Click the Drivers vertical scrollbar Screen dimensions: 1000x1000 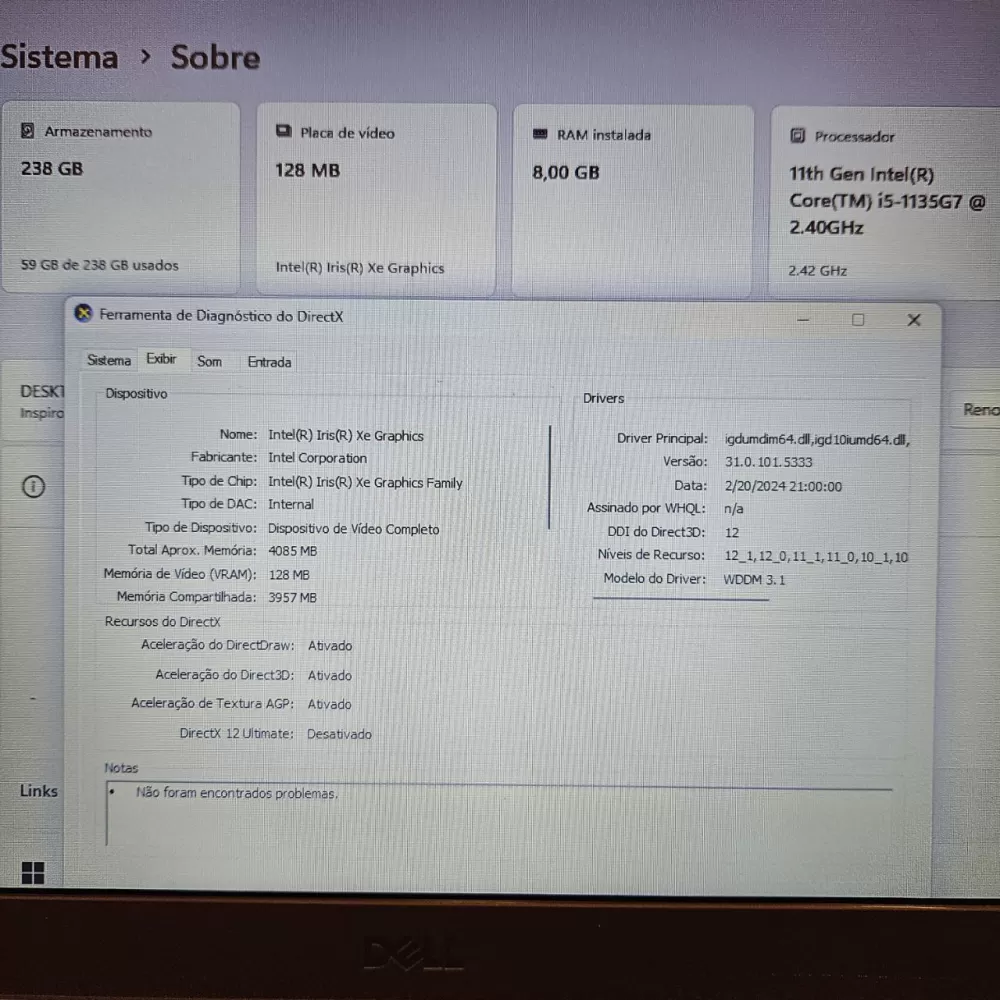549,477
